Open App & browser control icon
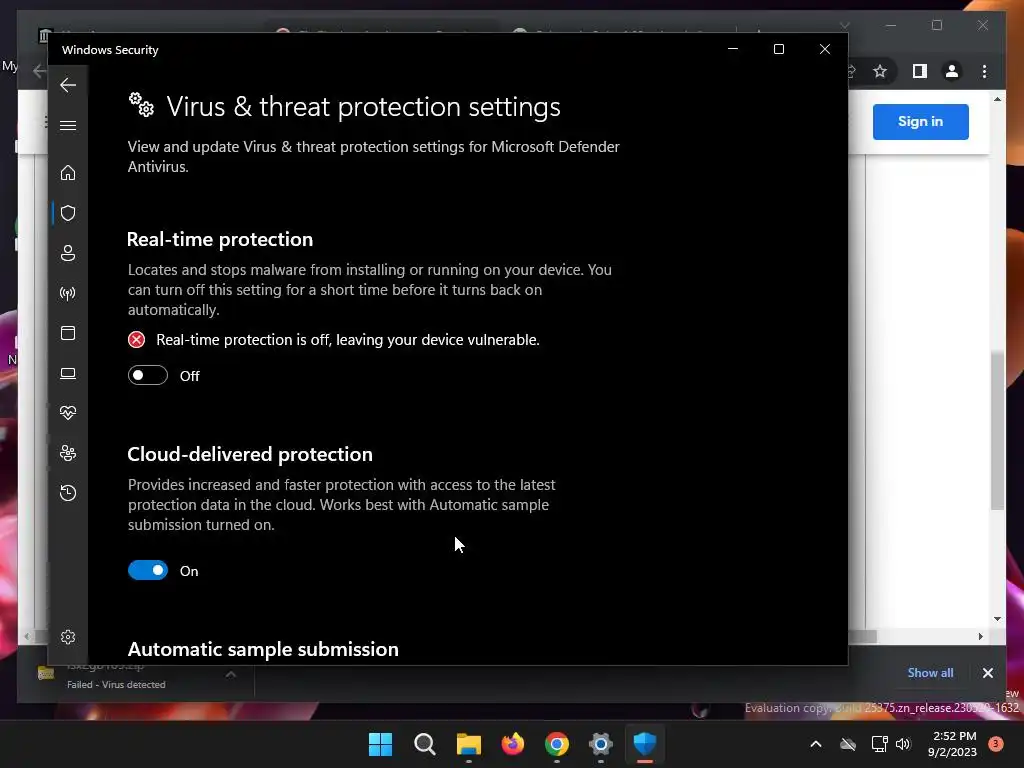The width and height of the screenshot is (1024, 768). point(68,333)
